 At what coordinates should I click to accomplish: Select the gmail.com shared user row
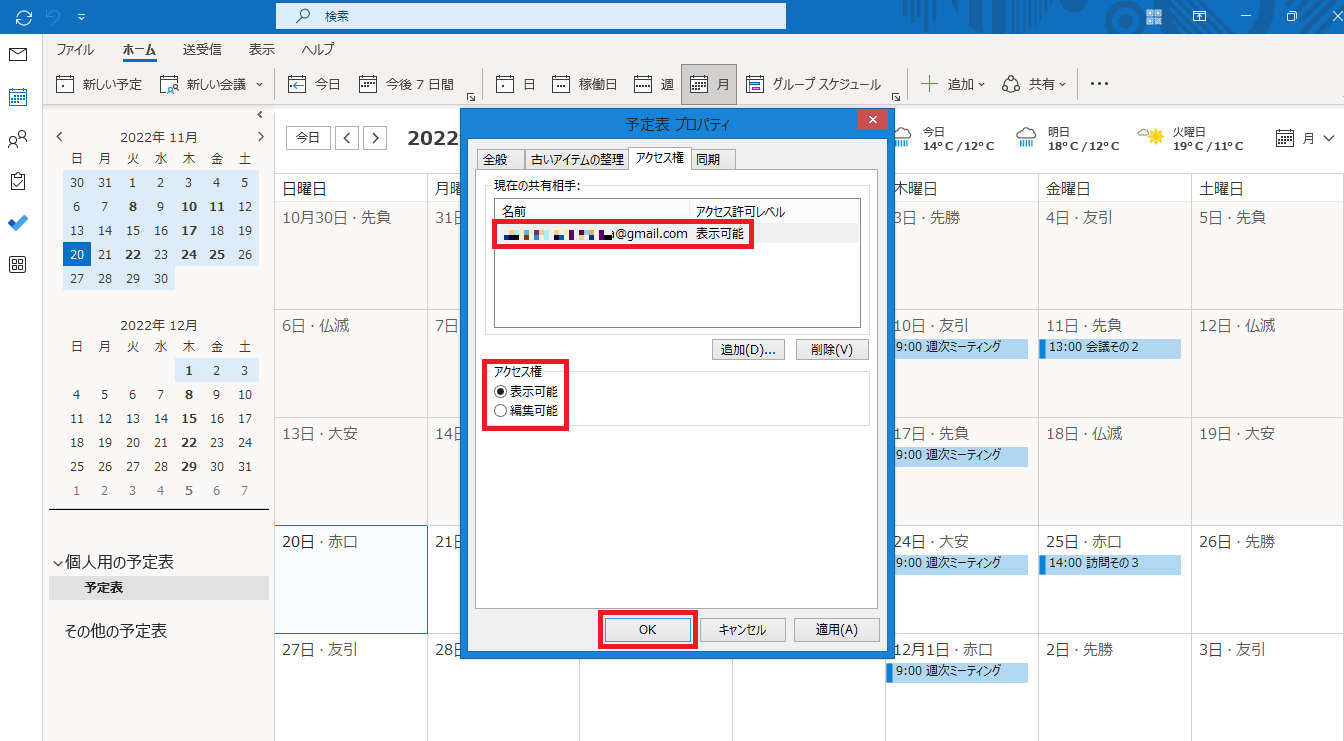pos(677,233)
